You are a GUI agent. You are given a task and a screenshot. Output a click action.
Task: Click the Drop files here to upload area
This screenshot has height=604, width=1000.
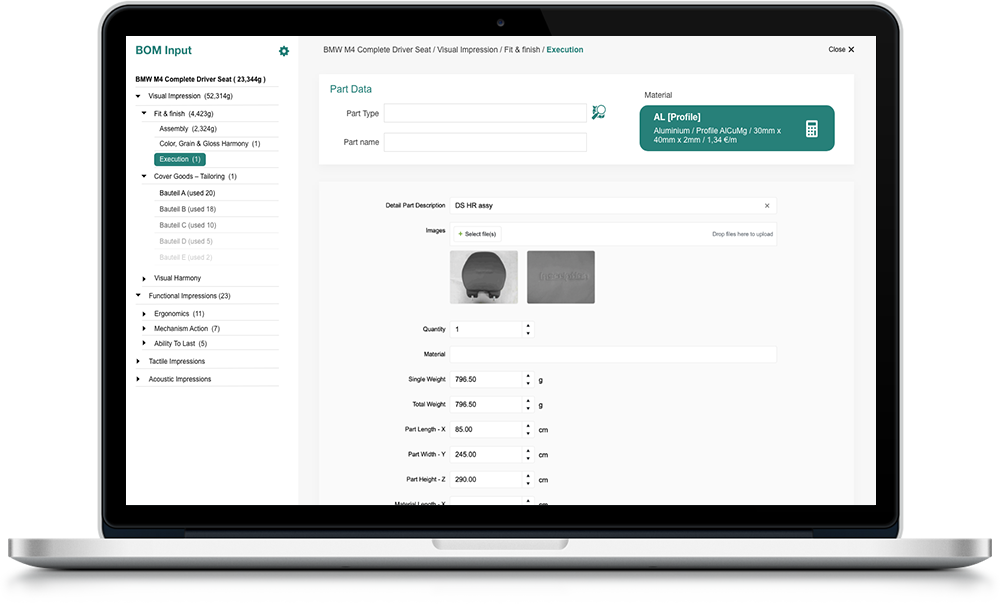click(x=742, y=234)
